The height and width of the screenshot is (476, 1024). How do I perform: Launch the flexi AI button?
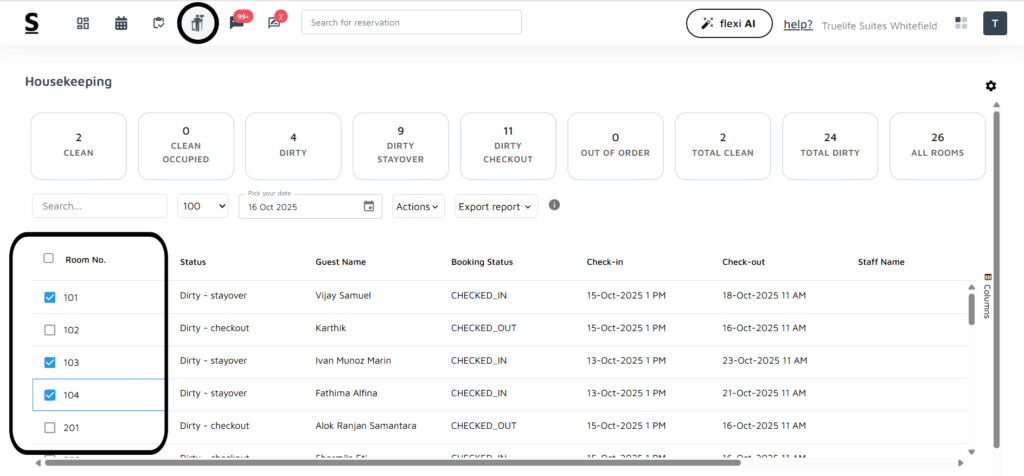coord(729,23)
